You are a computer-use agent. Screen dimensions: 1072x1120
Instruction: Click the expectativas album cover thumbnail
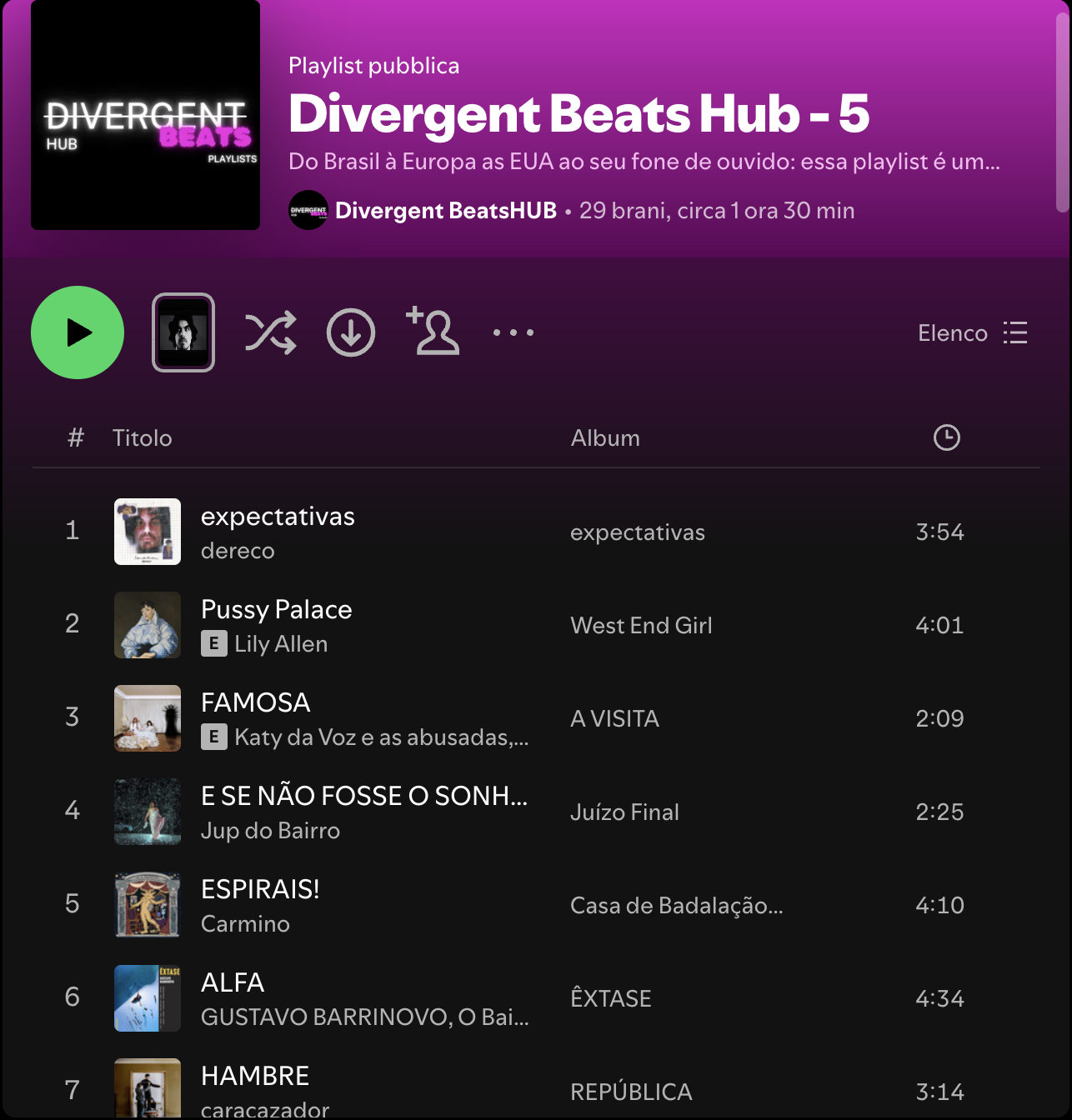[148, 532]
